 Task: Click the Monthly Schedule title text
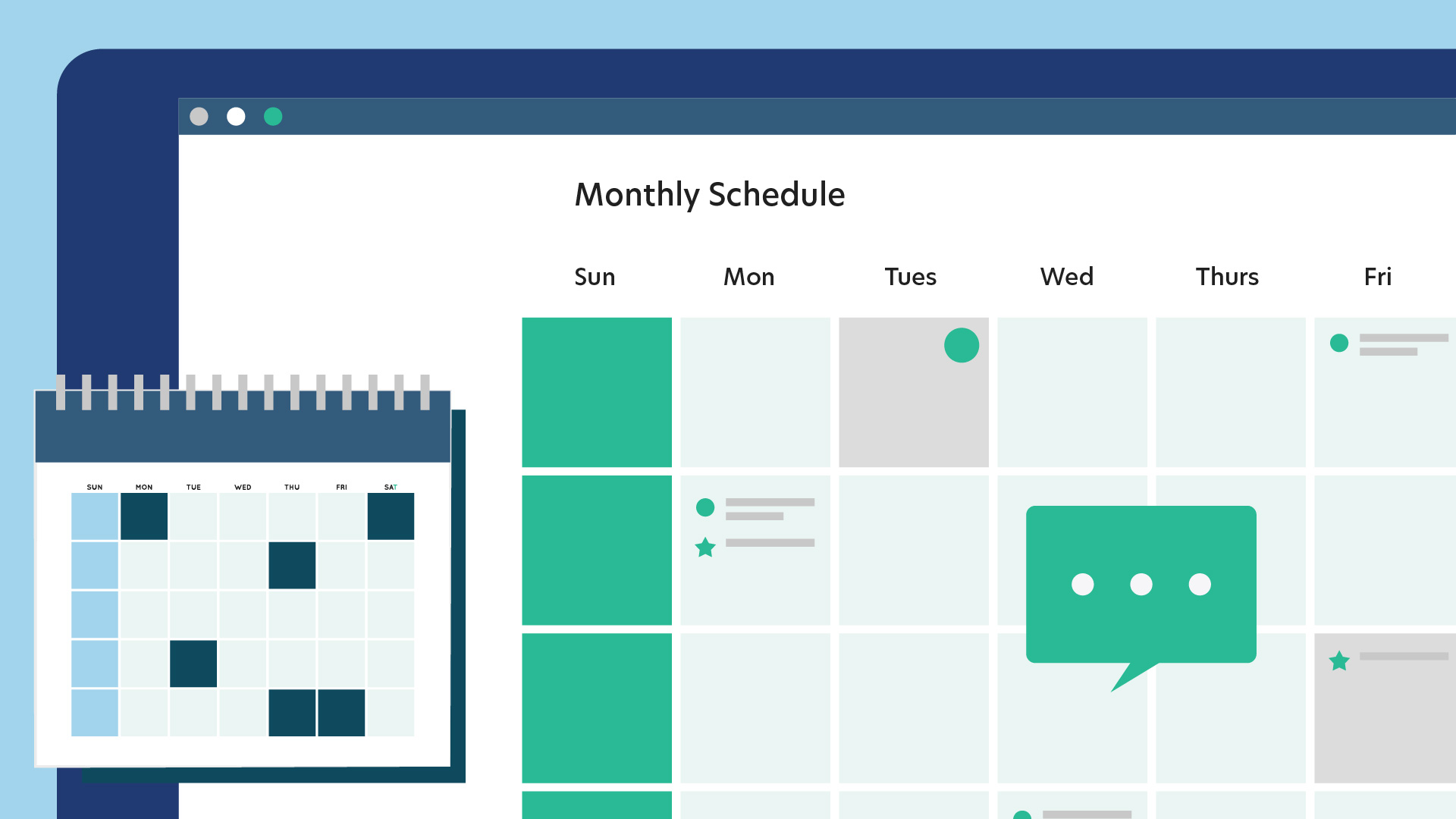[709, 194]
